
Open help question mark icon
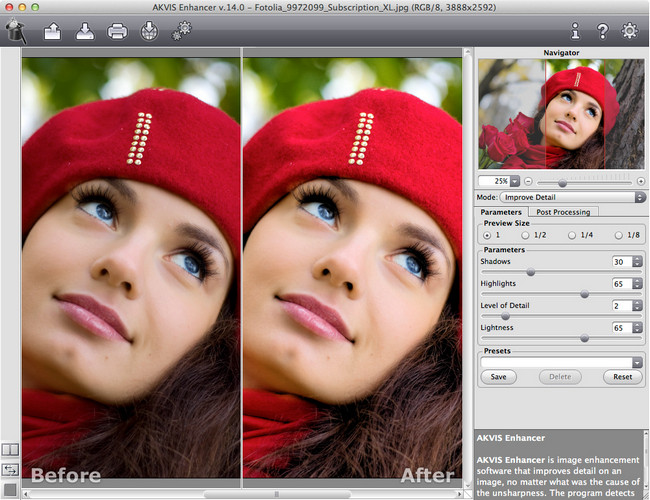tap(602, 32)
